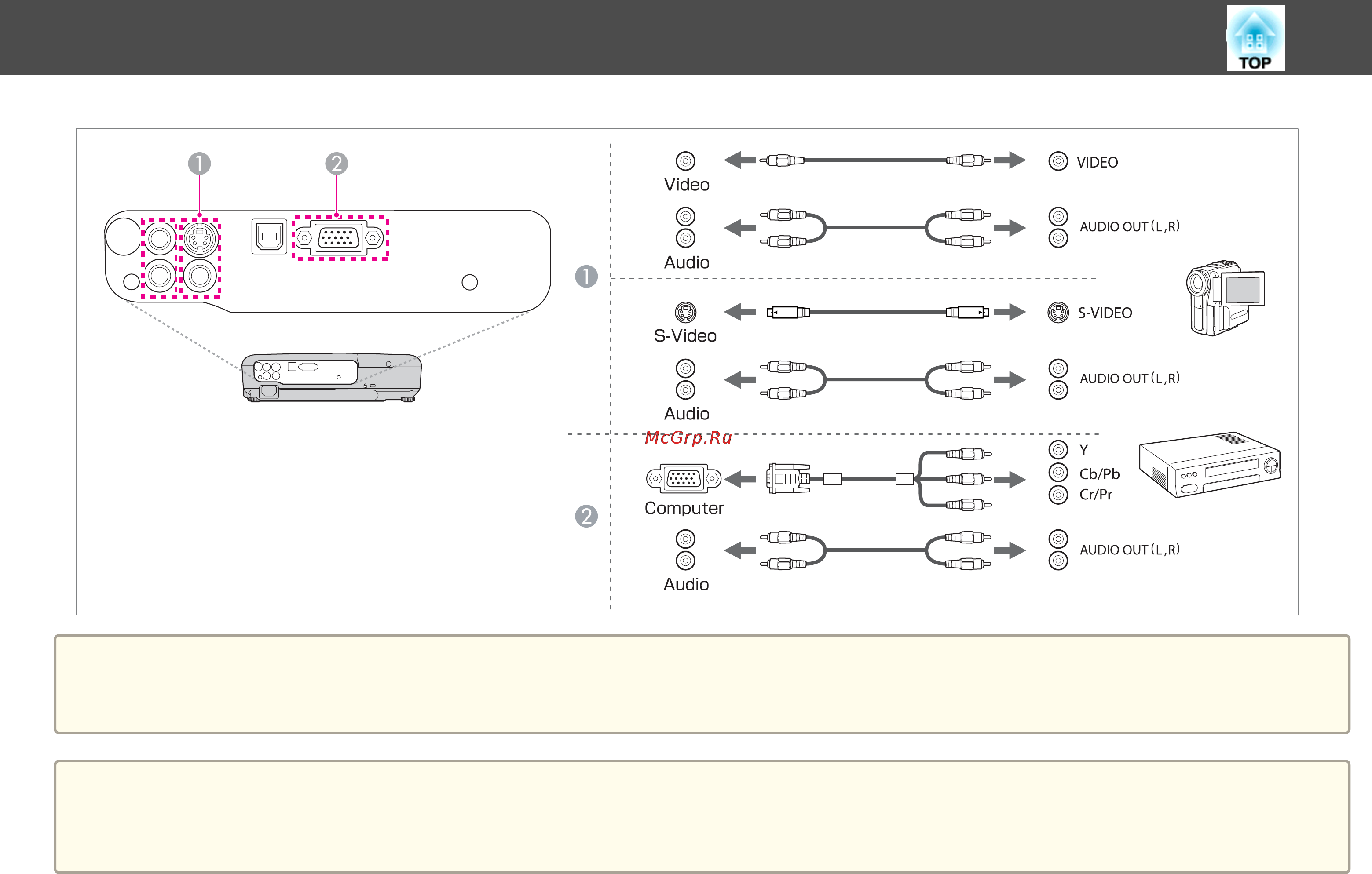
Task: Click the DVD player illustration
Action: click(1209, 465)
